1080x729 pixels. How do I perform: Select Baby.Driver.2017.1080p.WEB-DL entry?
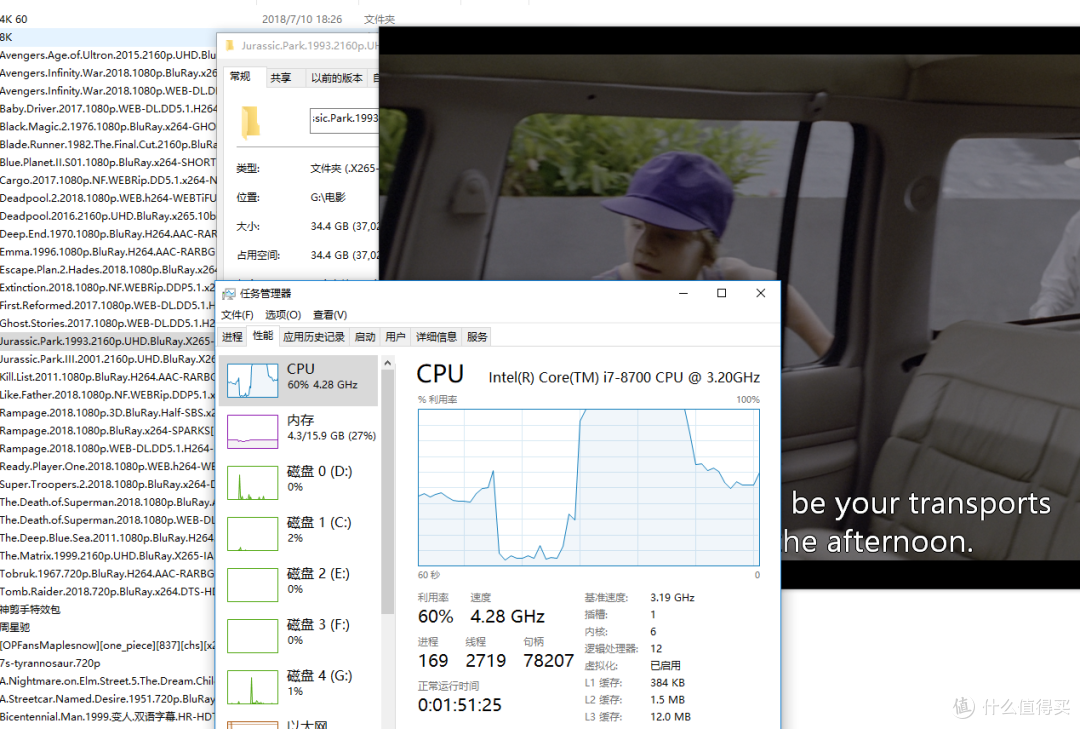click(x=108, y=109)
